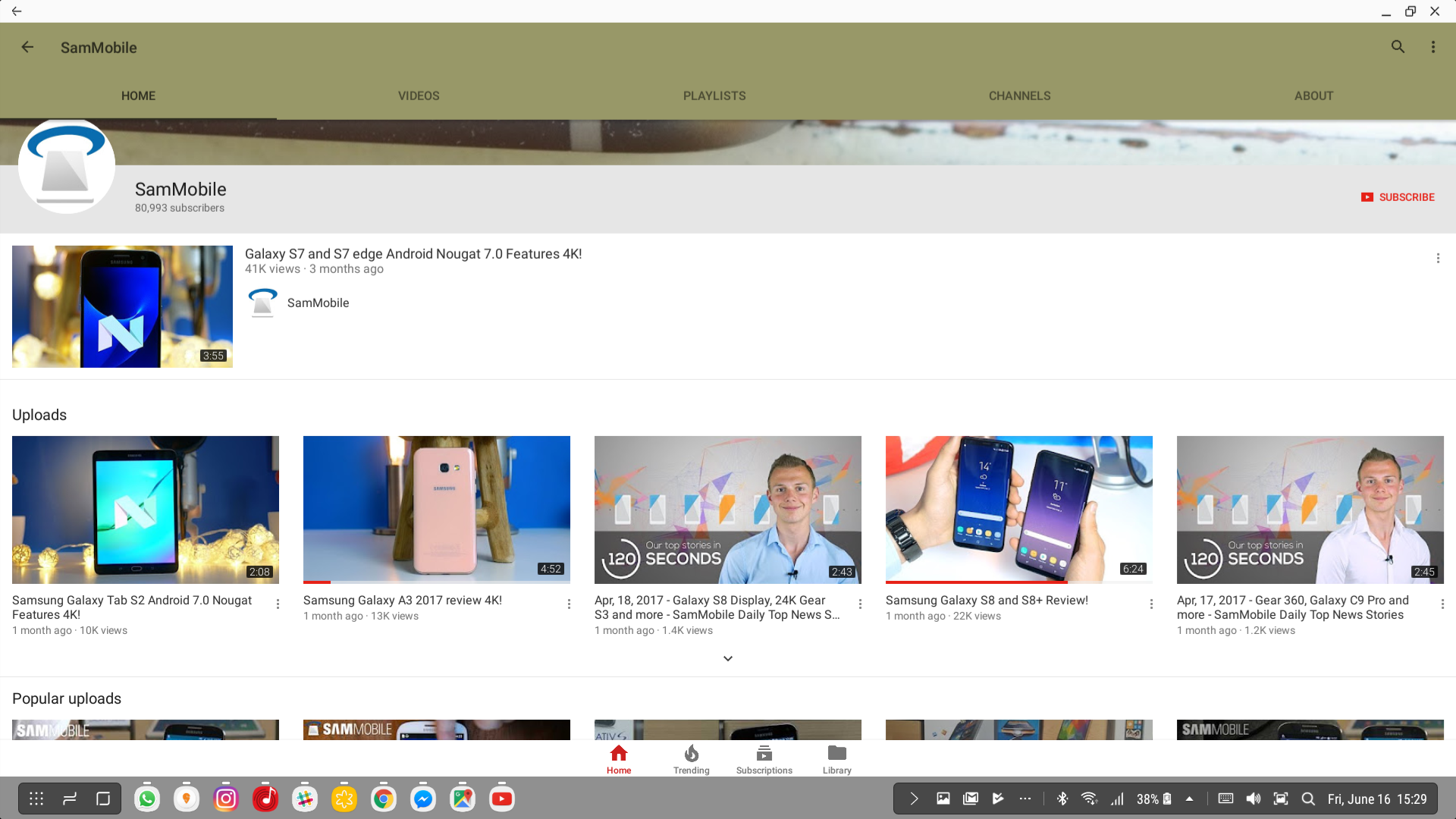This screenshot has width=1456, height=819.
Task: Open options menu for Galaxy S7 Nougat video
Action: (1438, 259)
